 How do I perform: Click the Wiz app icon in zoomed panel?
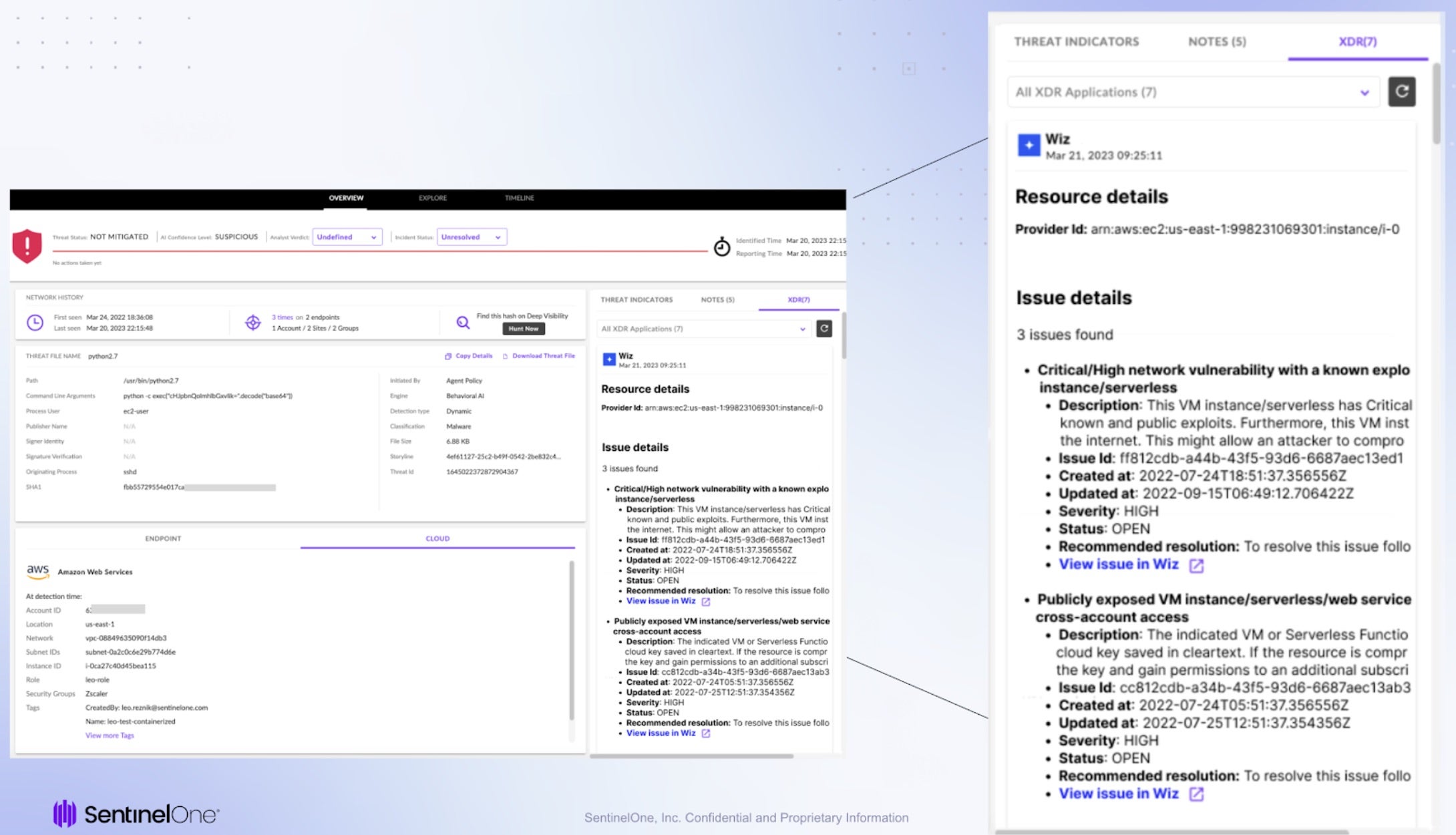click(x=1029, y=145)
